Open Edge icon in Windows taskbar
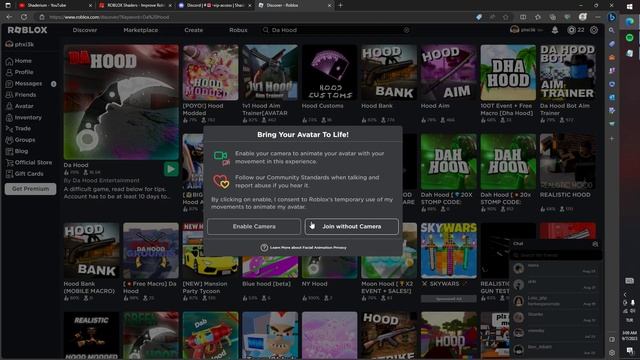The image size is (640, 360). click(x=629, y=22)
